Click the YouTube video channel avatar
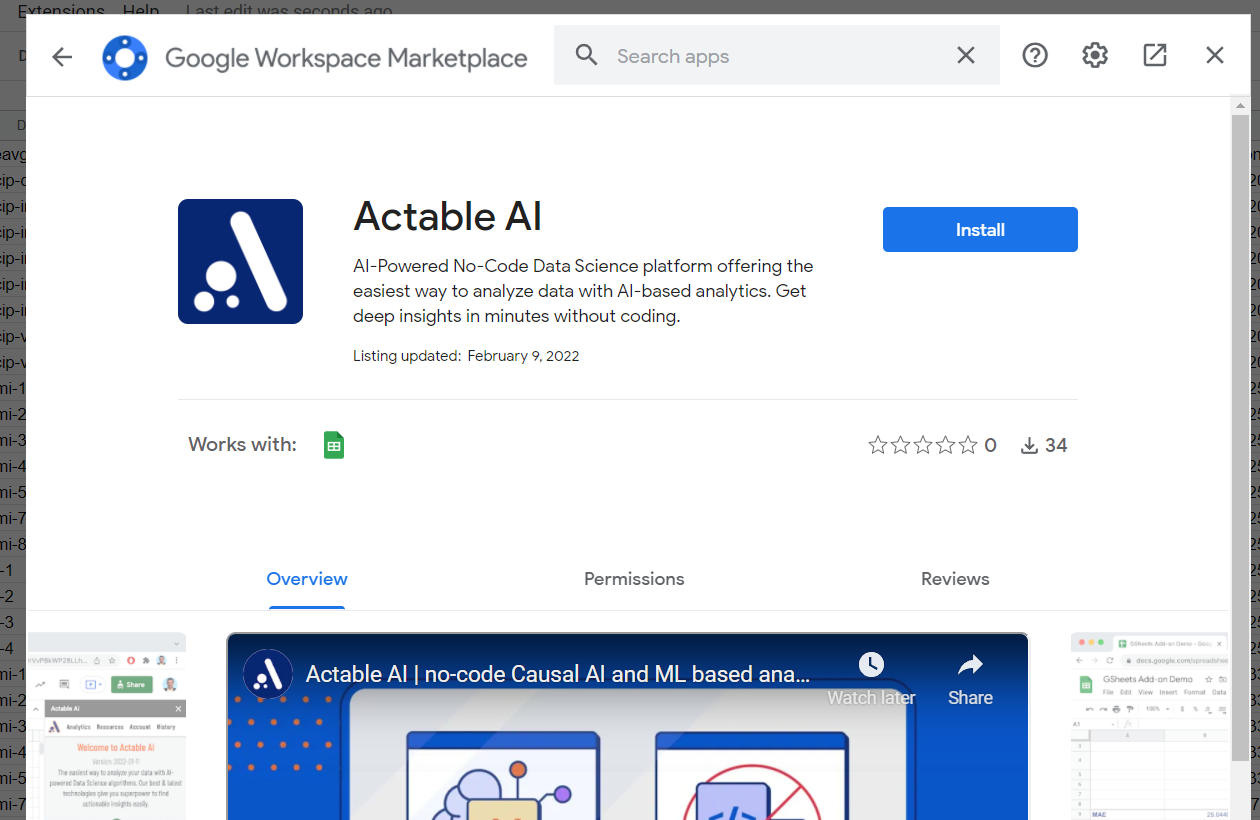Viewport: 1260px width, 820px height. (x=268, y=674)
